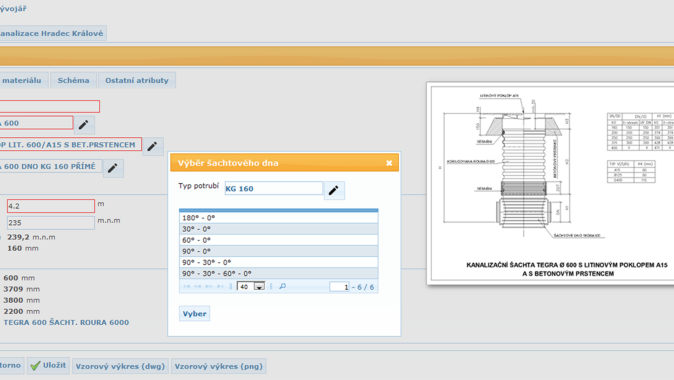Click the depth field containing 4.2
Viewport: 674px width, 380px height.
tap(51, 206)
